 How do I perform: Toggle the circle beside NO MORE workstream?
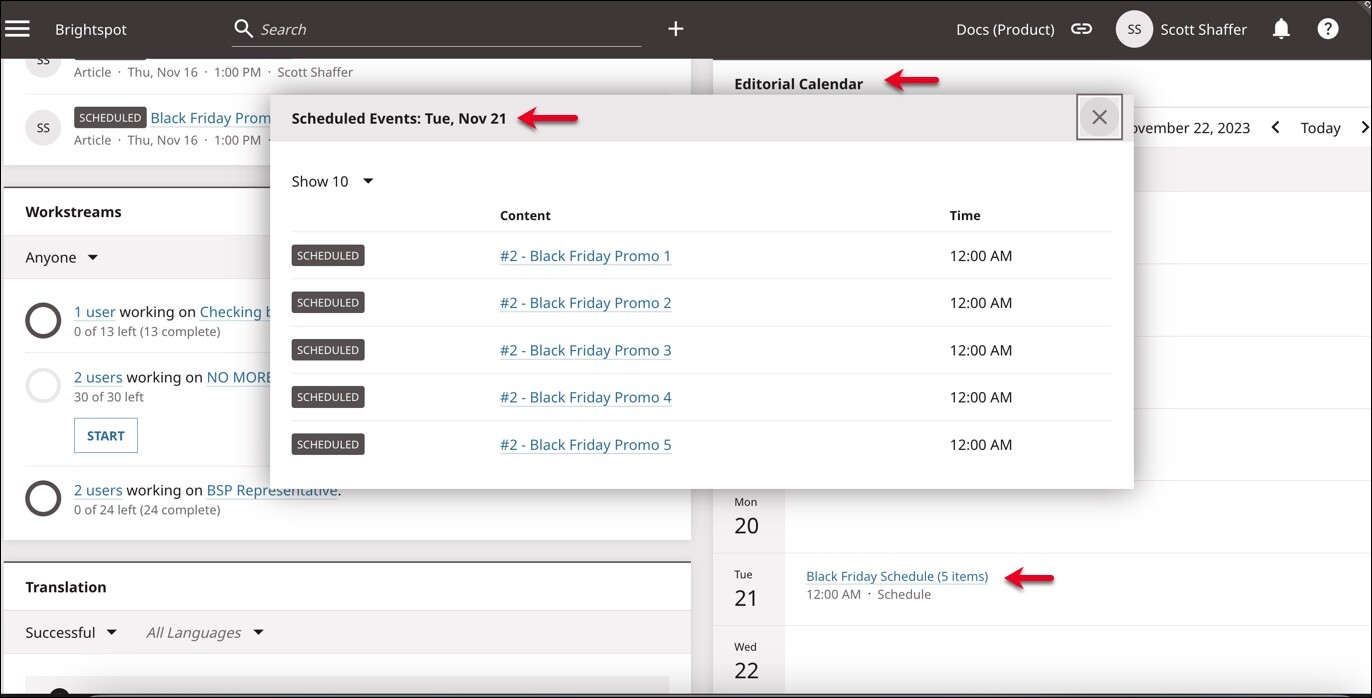(43, 385)
